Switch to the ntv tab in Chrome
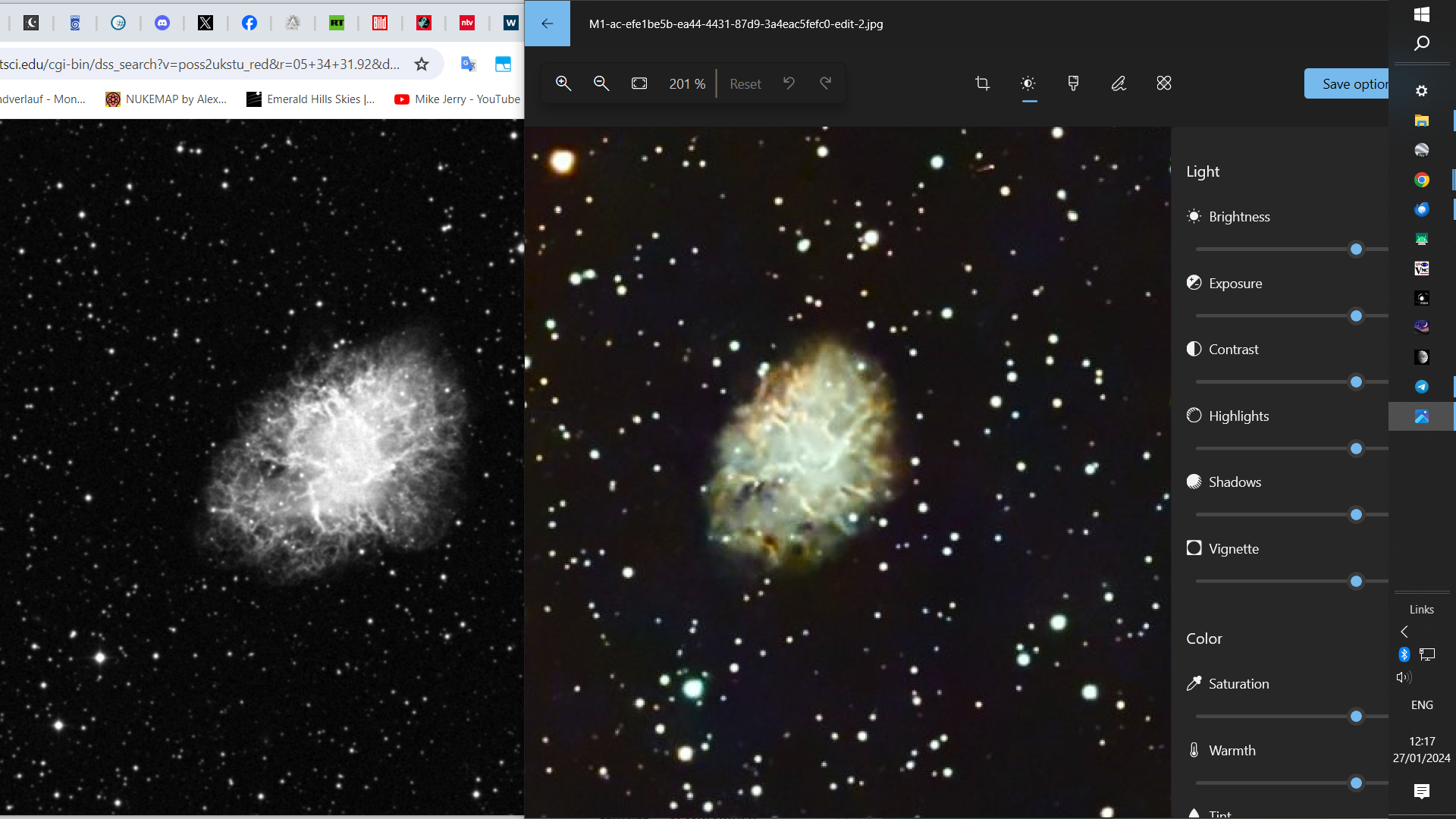This screenshot has height=819, width=1456. pyautogui.click(x=467, y=23)
